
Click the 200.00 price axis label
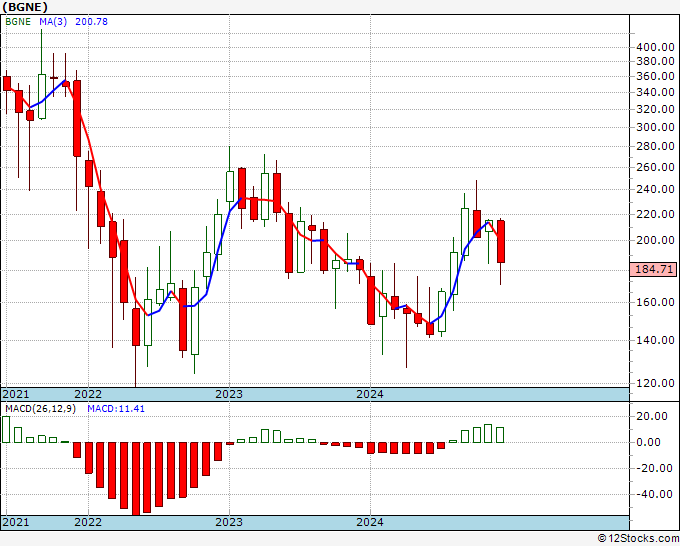point(655,240)
